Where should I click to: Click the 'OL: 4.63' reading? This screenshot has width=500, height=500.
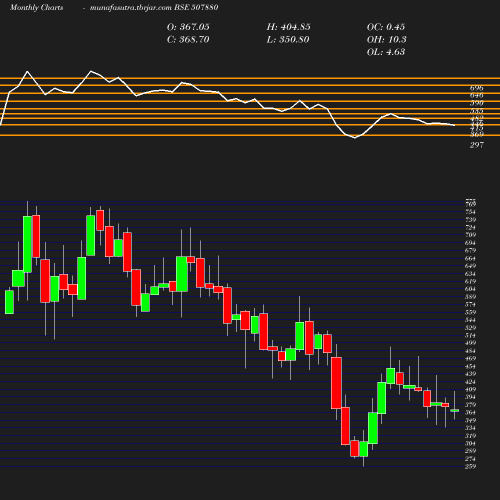click(x=386, y=52)
